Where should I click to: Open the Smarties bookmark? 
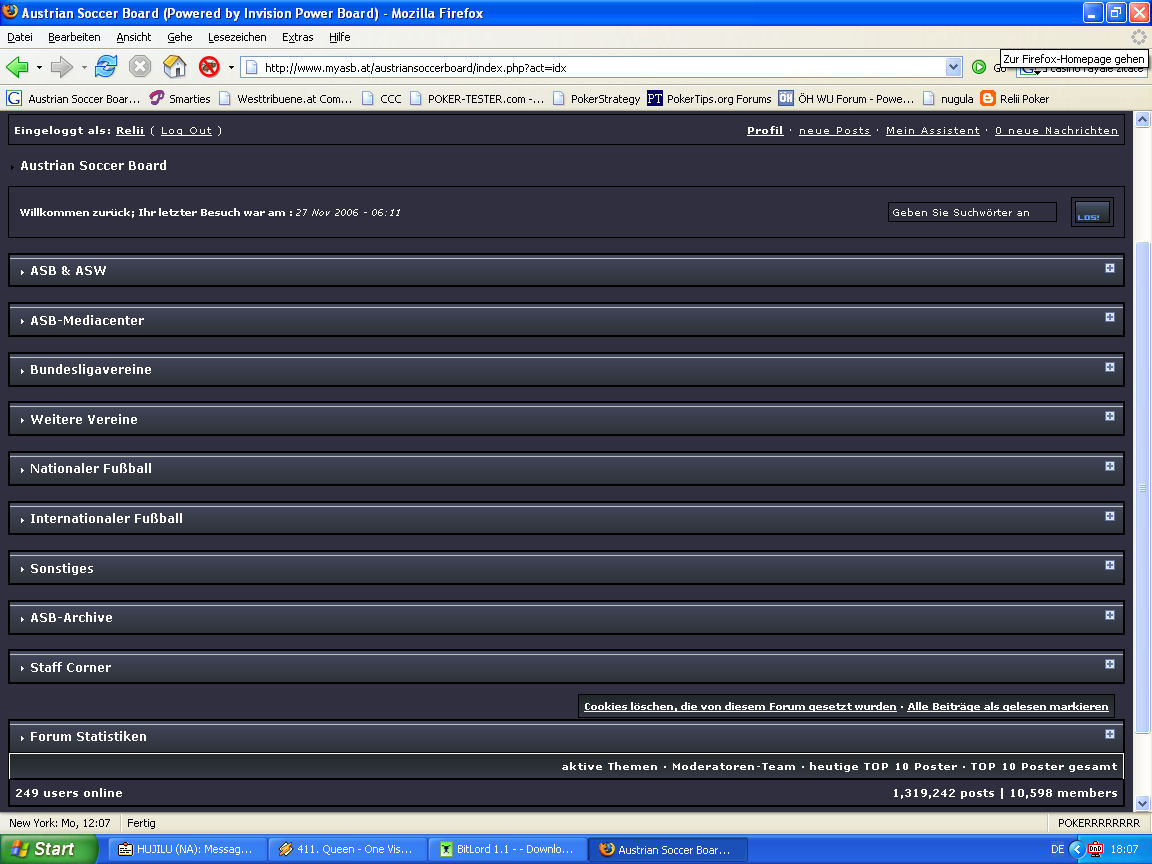(180, 98)
